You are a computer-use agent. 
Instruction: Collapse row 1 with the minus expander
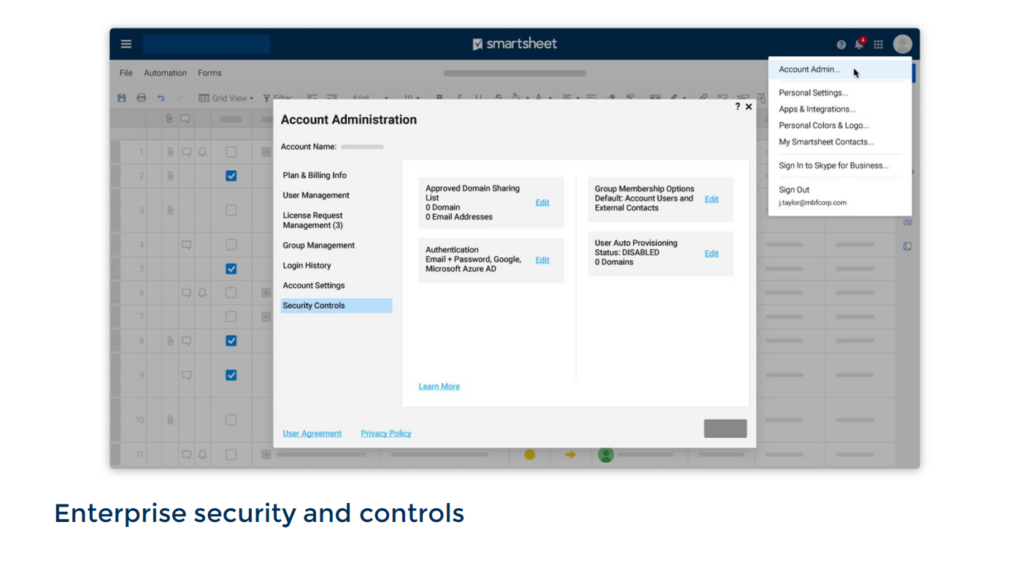pyautogui.click(x=266, y=152)
